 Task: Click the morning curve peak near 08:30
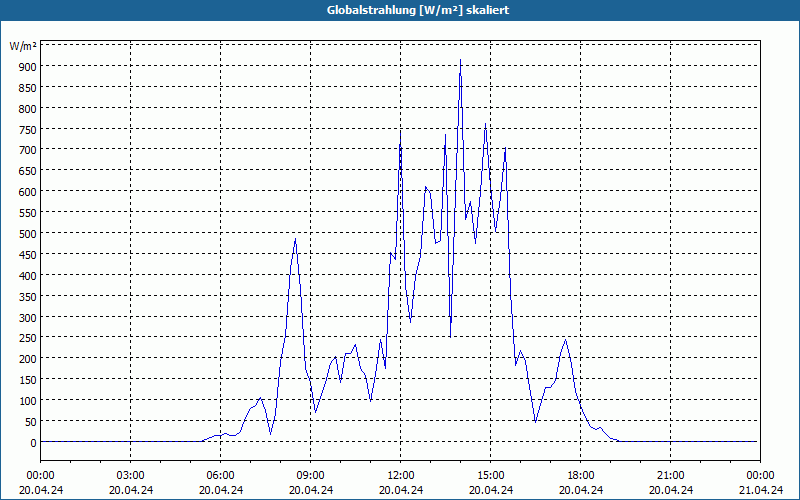click(x=295, y=239)
